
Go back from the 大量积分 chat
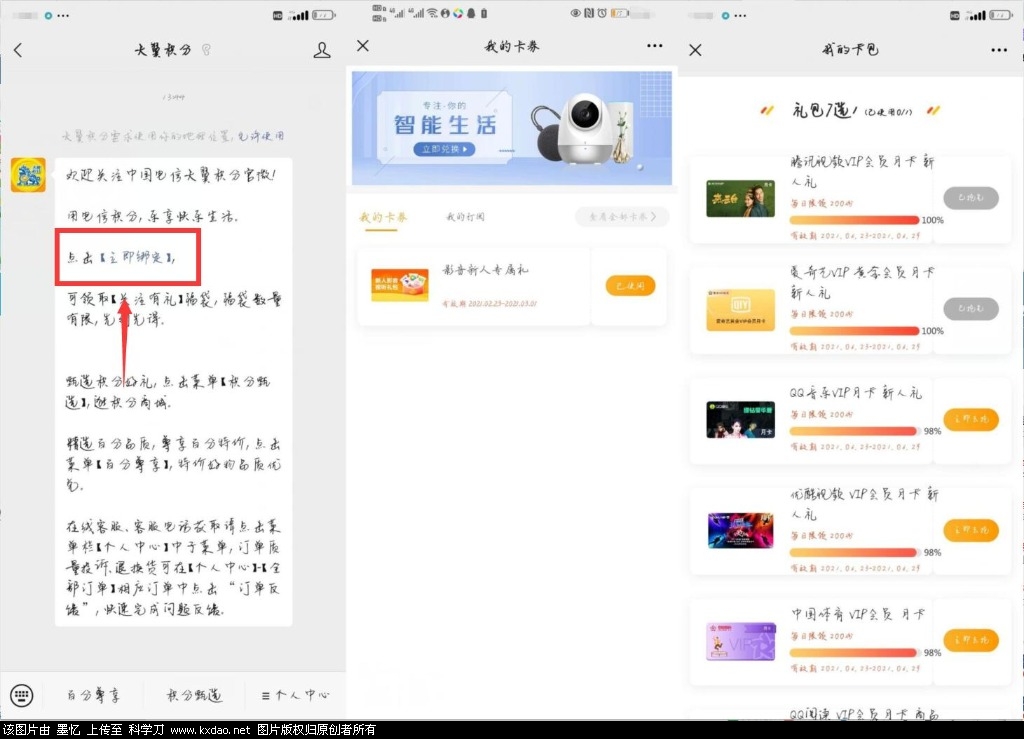point(18,50)
